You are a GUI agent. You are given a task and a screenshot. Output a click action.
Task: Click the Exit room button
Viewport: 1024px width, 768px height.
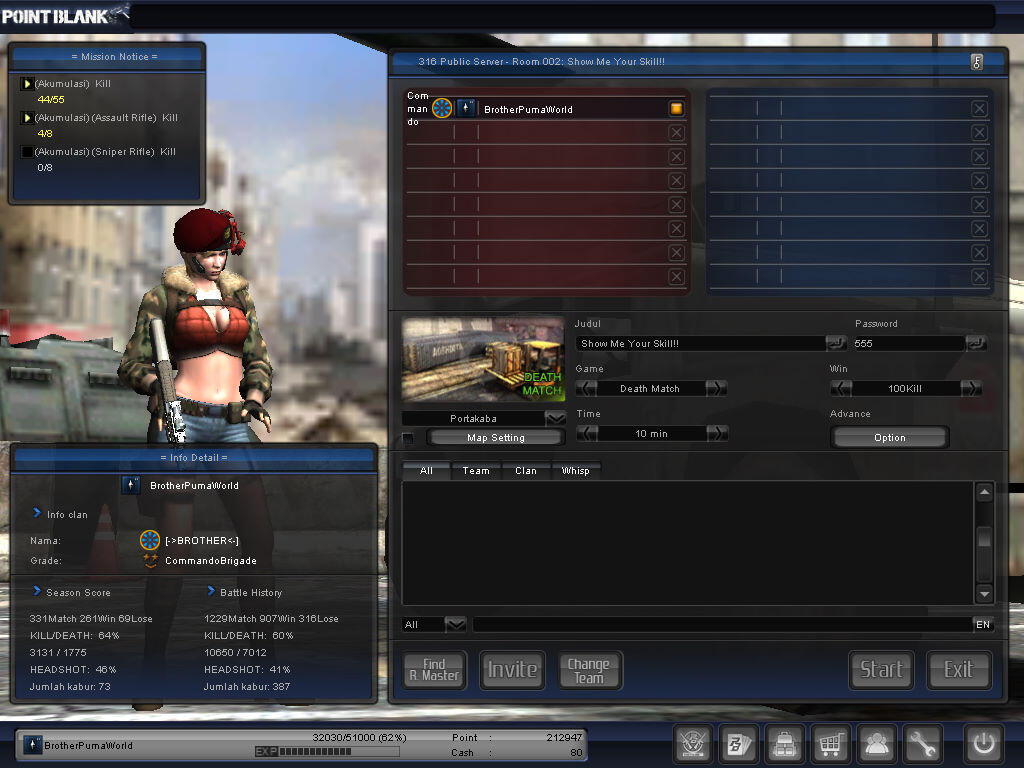tap(959, 670)
